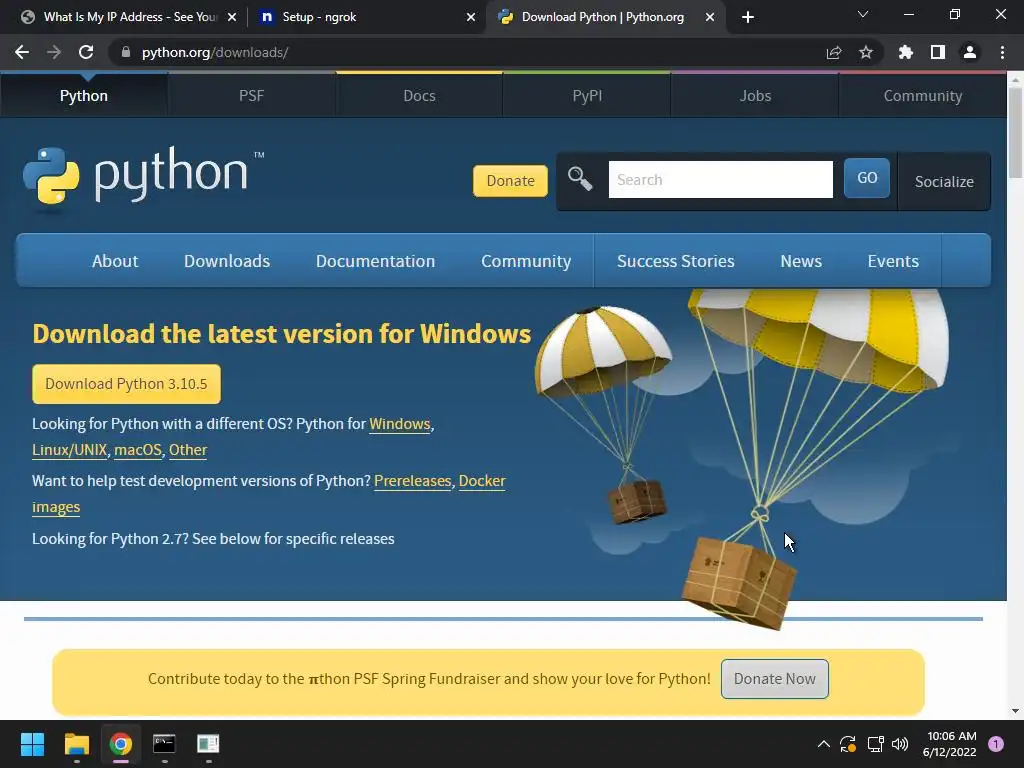Click the page vertical scrollbar thumb
Image resolution: width=1024 pixels, height=768 pixels.
coord(1015,133)
